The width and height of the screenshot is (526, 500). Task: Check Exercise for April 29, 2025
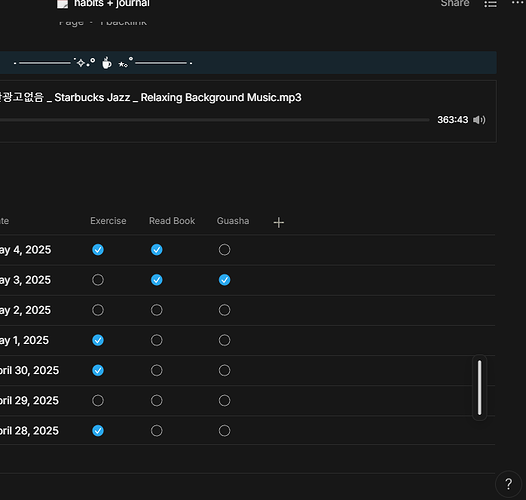point(98,401)
